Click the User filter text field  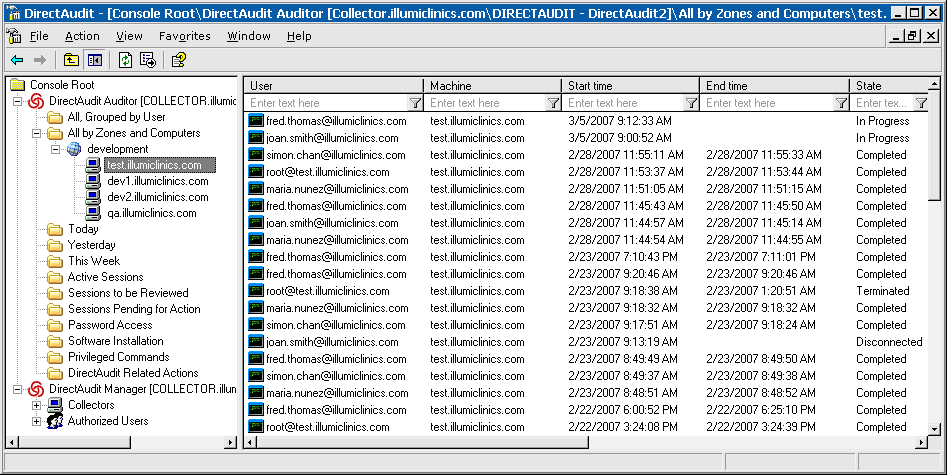tap(327, 103)
